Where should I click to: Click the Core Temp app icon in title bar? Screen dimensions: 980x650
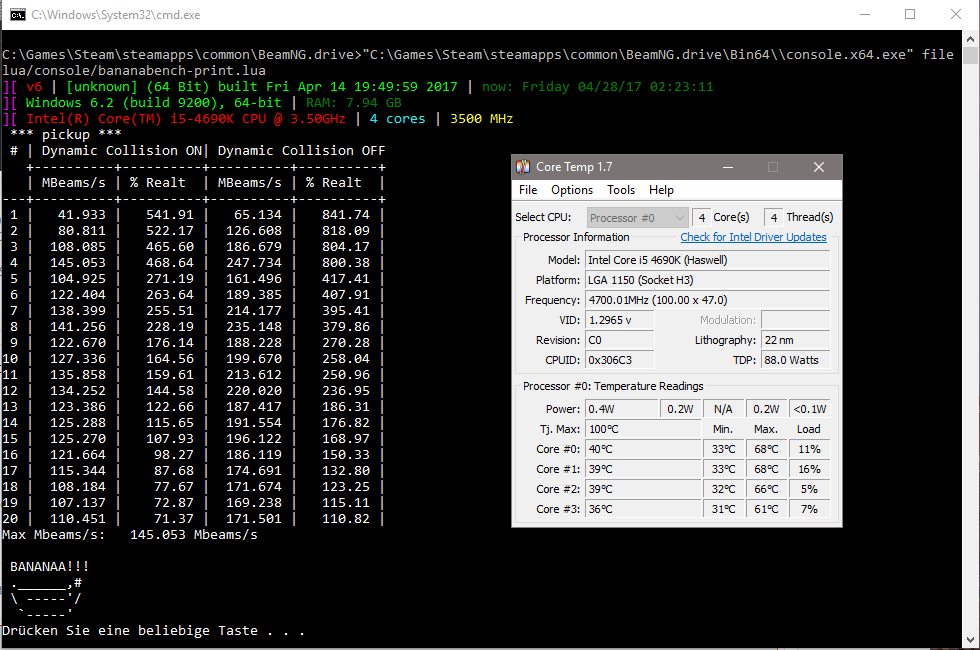point(522,167)
